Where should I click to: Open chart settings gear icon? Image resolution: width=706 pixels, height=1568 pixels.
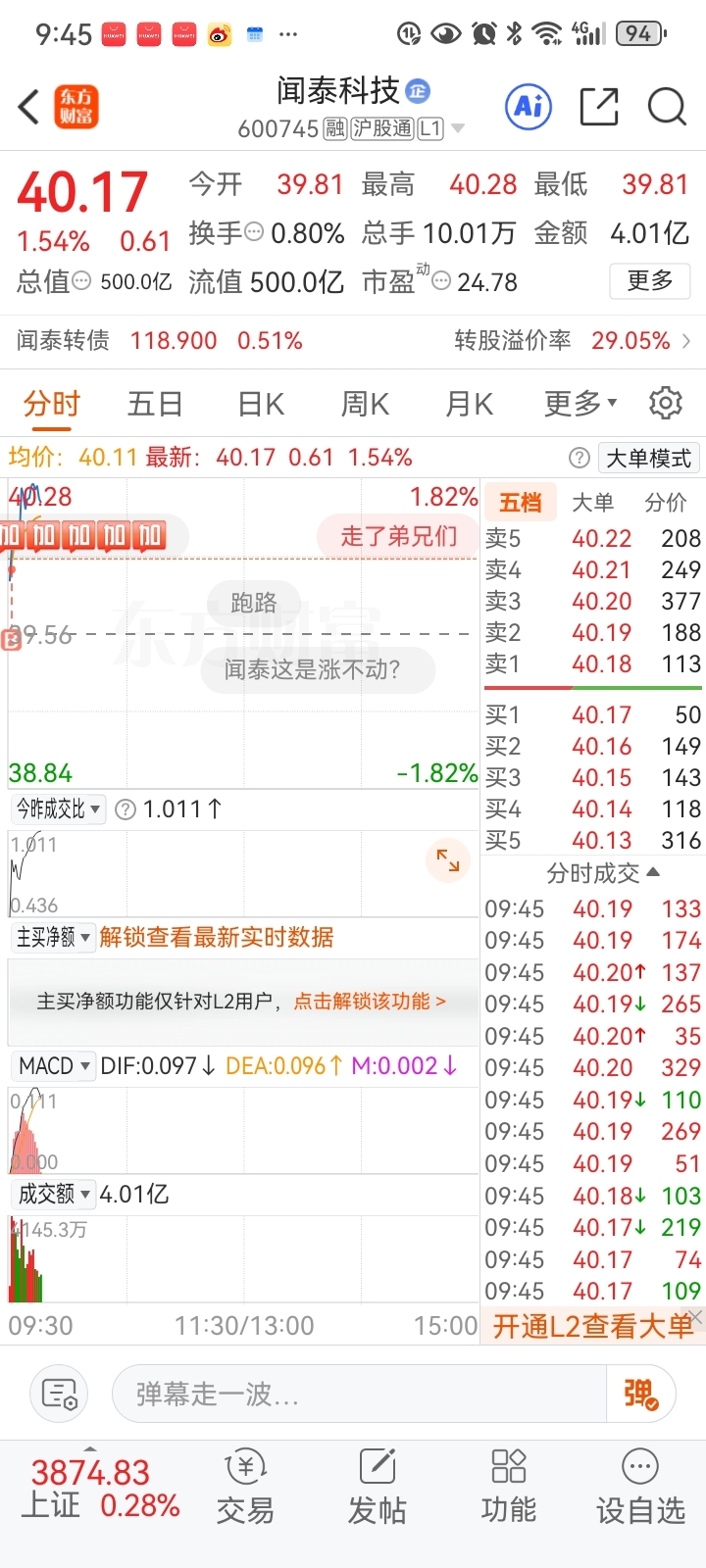(x=666, y=403)
